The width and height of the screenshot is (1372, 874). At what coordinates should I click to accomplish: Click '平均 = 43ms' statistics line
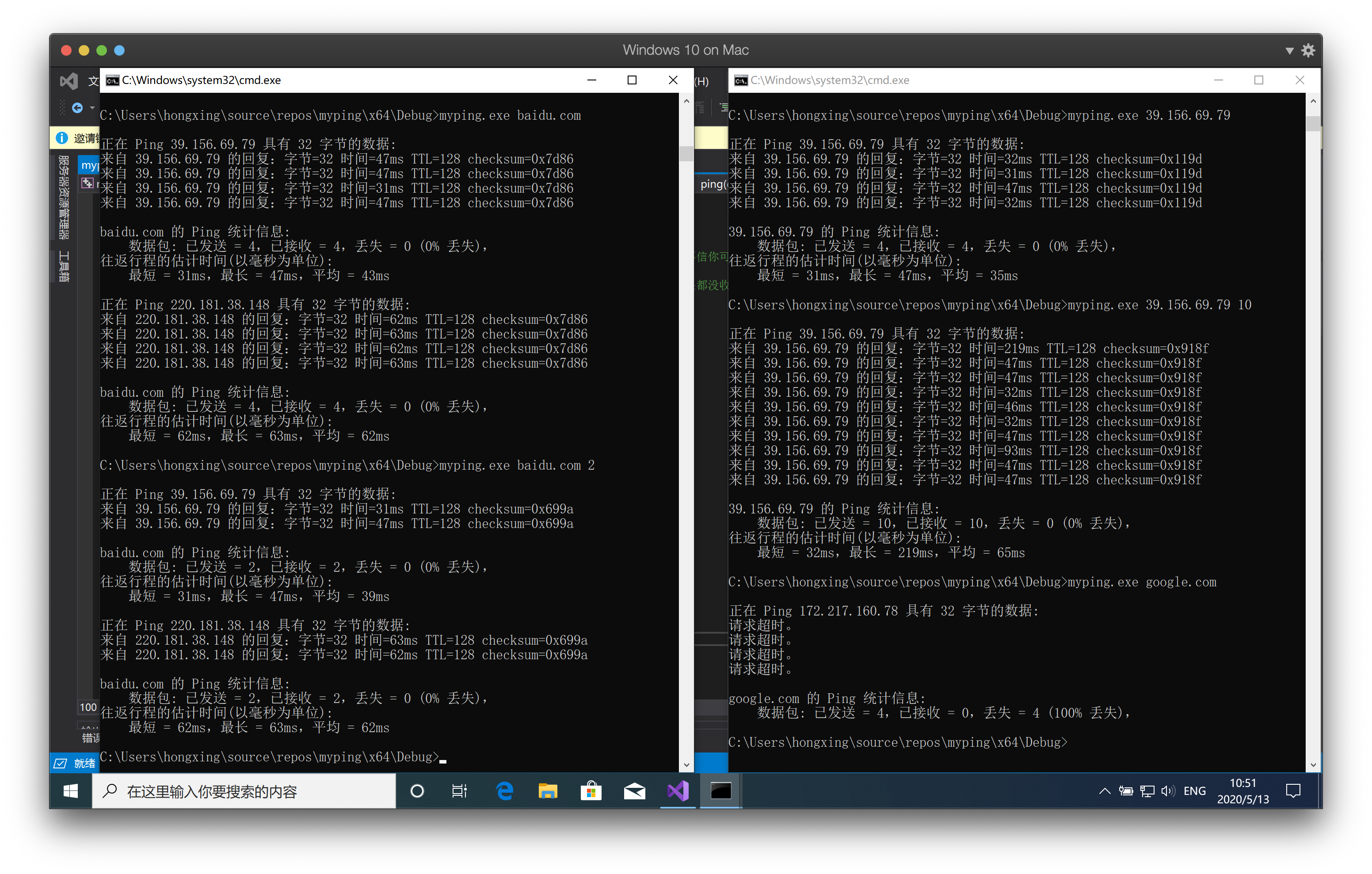tap(259, 276)
